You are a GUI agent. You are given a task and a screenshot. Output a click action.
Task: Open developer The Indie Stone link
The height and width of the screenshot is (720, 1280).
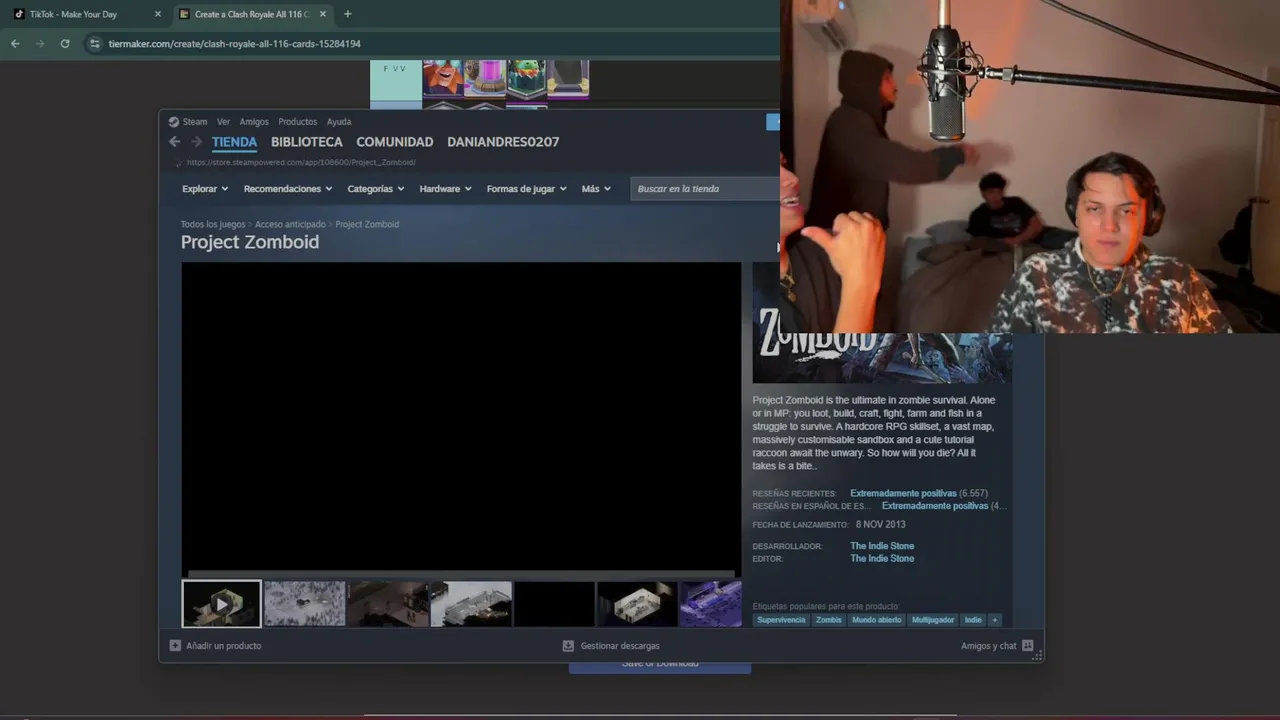(882, 546)
